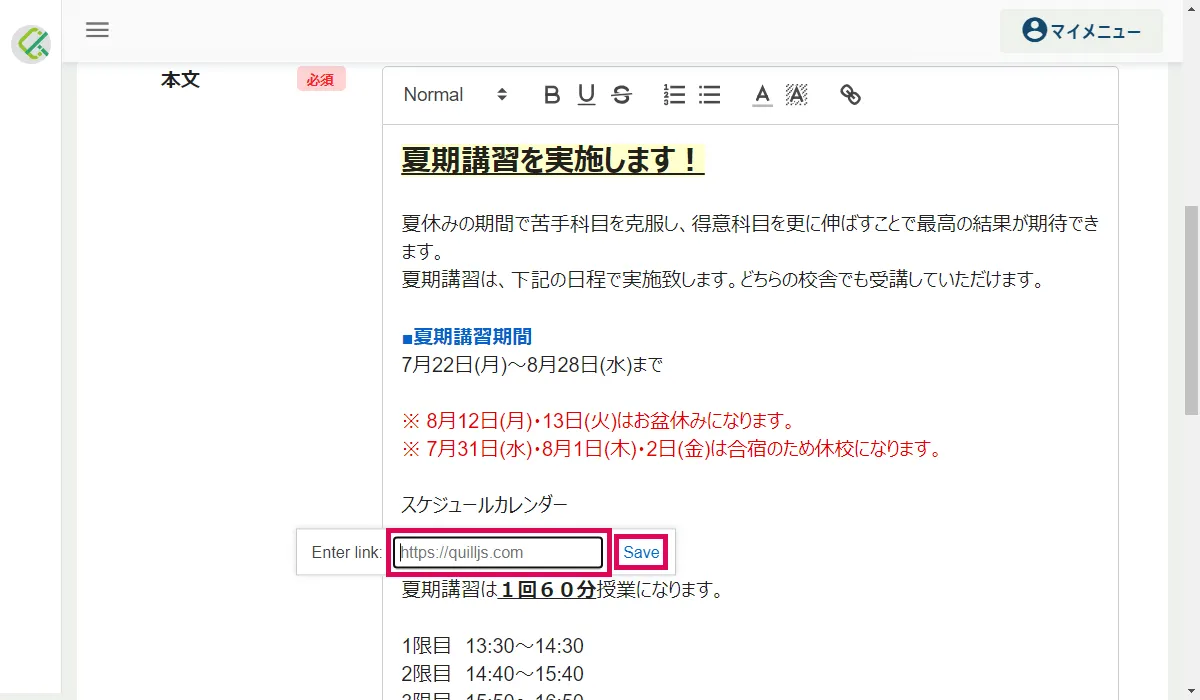Focus the Enter link URL field
This screenshot has width=1200, height=700.
(x=498, y=552)
